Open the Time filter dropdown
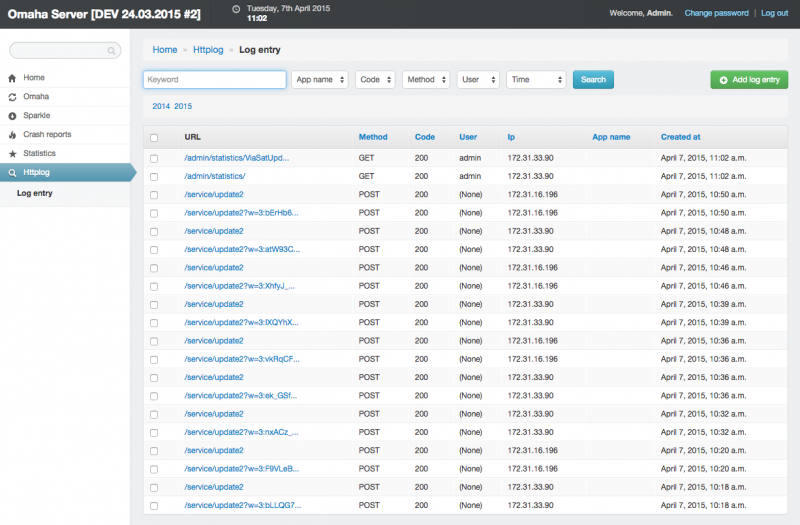Image resolution: width=800 pixels, height=525 pixels. pyautogui.click(x=536, y=80)
